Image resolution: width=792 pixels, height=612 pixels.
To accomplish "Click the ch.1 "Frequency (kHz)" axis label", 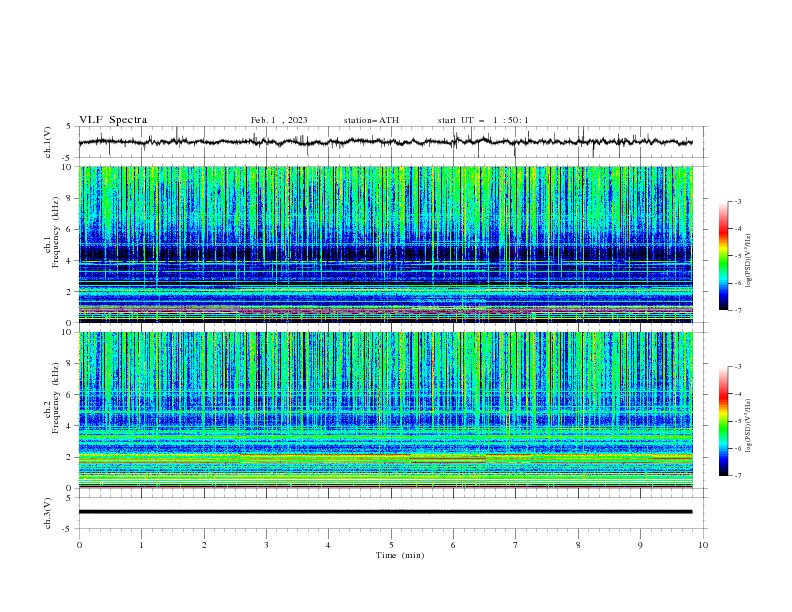I will 55,233.
